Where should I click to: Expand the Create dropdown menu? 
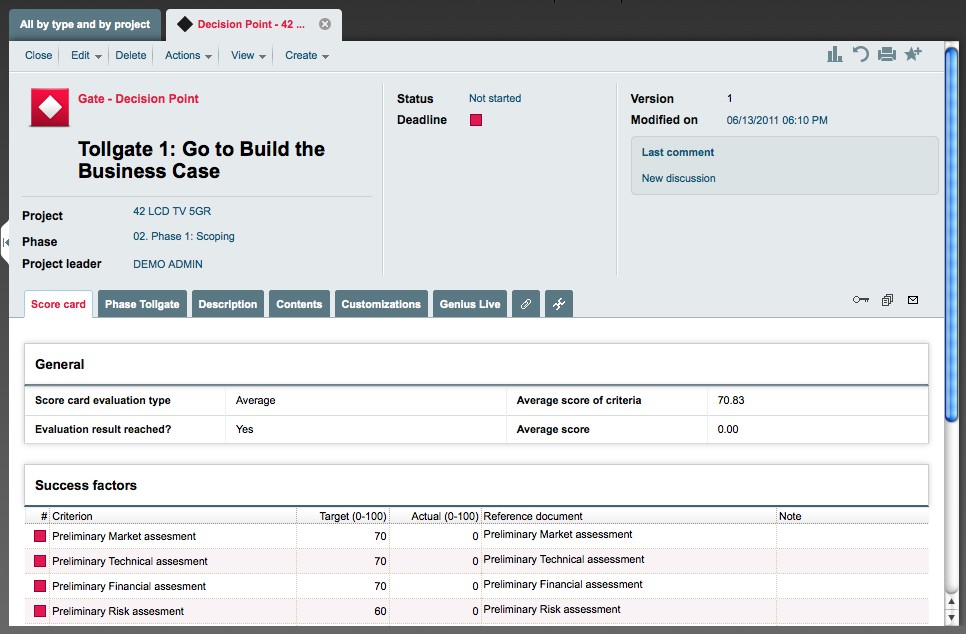click(x=307, y=56)
